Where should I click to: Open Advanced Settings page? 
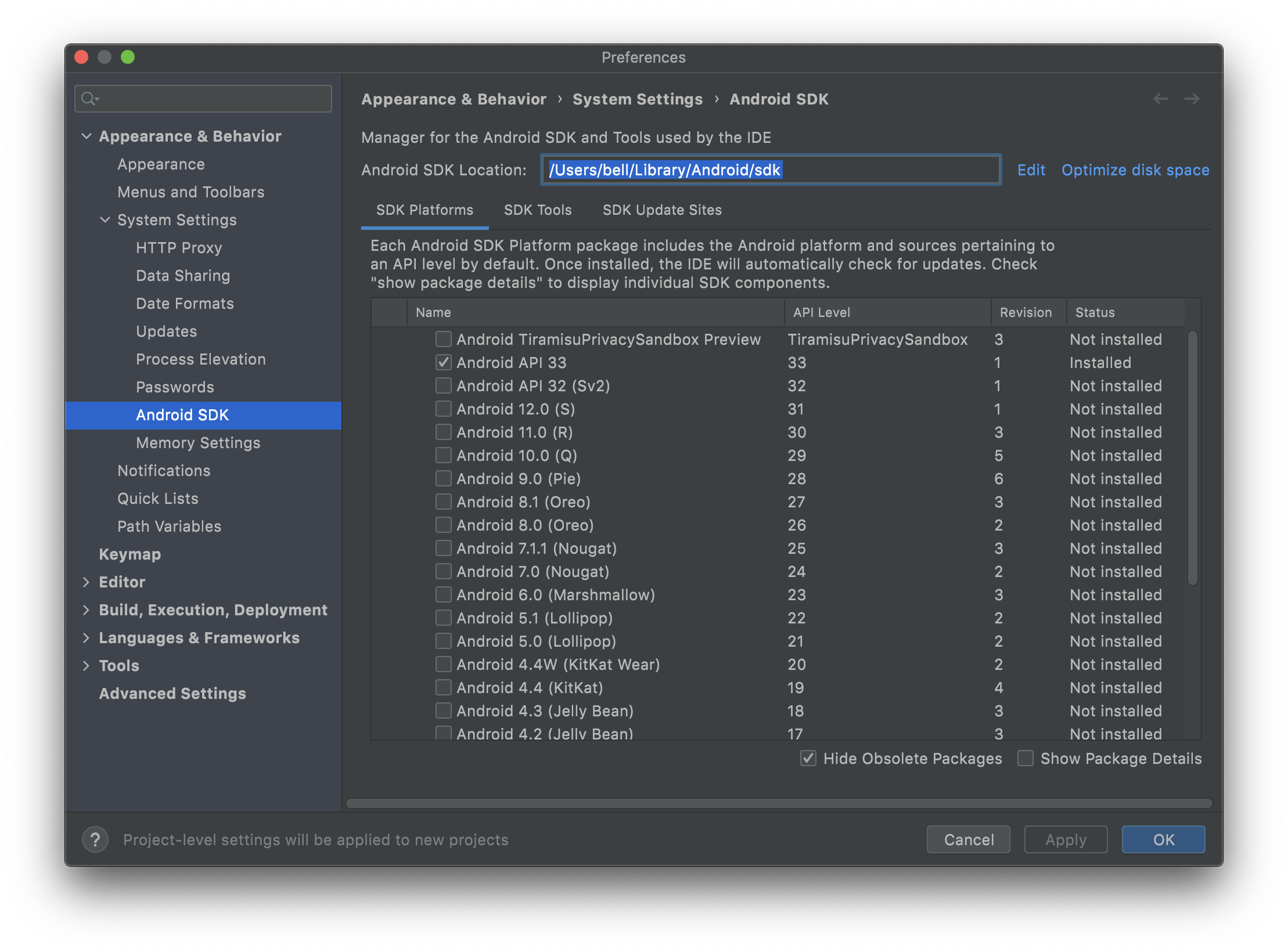click(172, 694)
